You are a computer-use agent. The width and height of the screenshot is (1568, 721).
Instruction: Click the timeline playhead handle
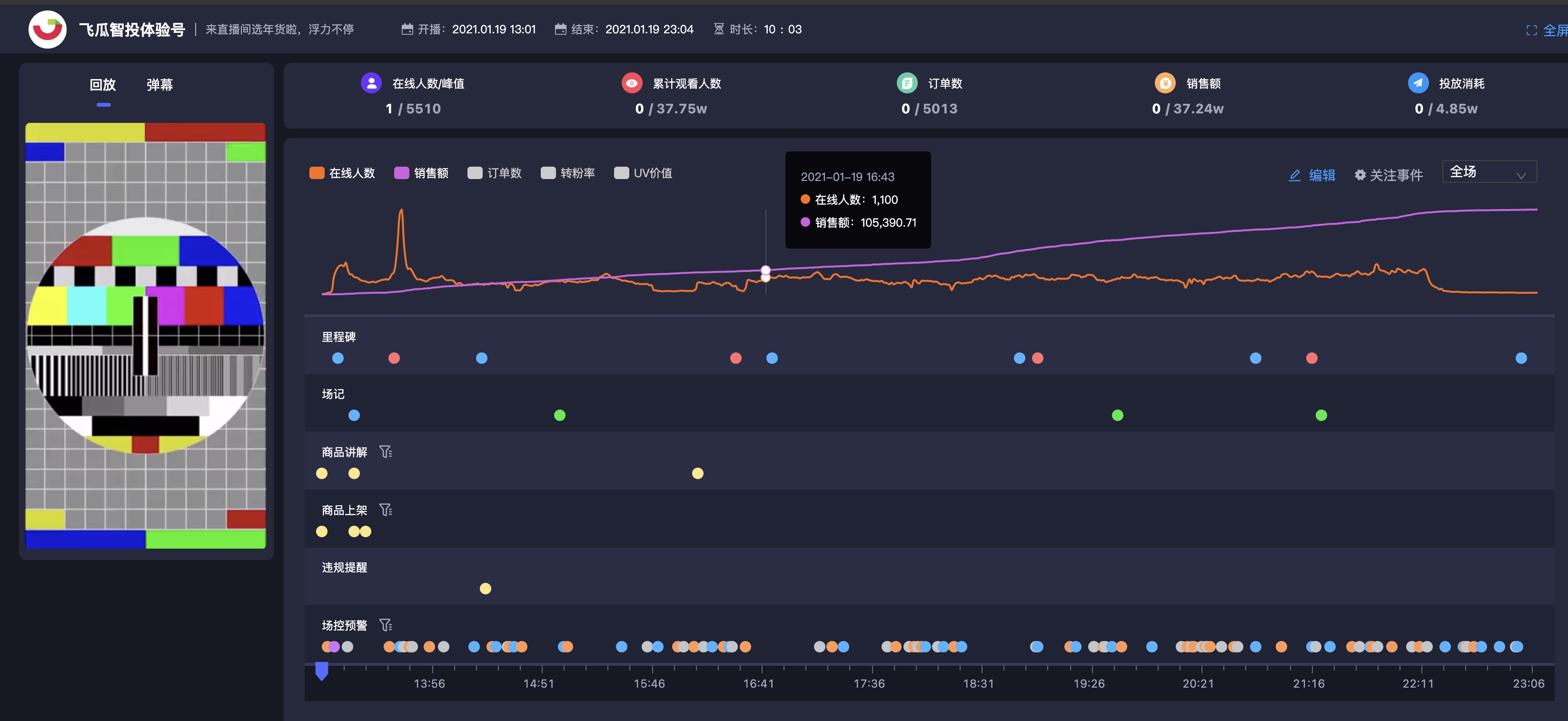[321, 671]
